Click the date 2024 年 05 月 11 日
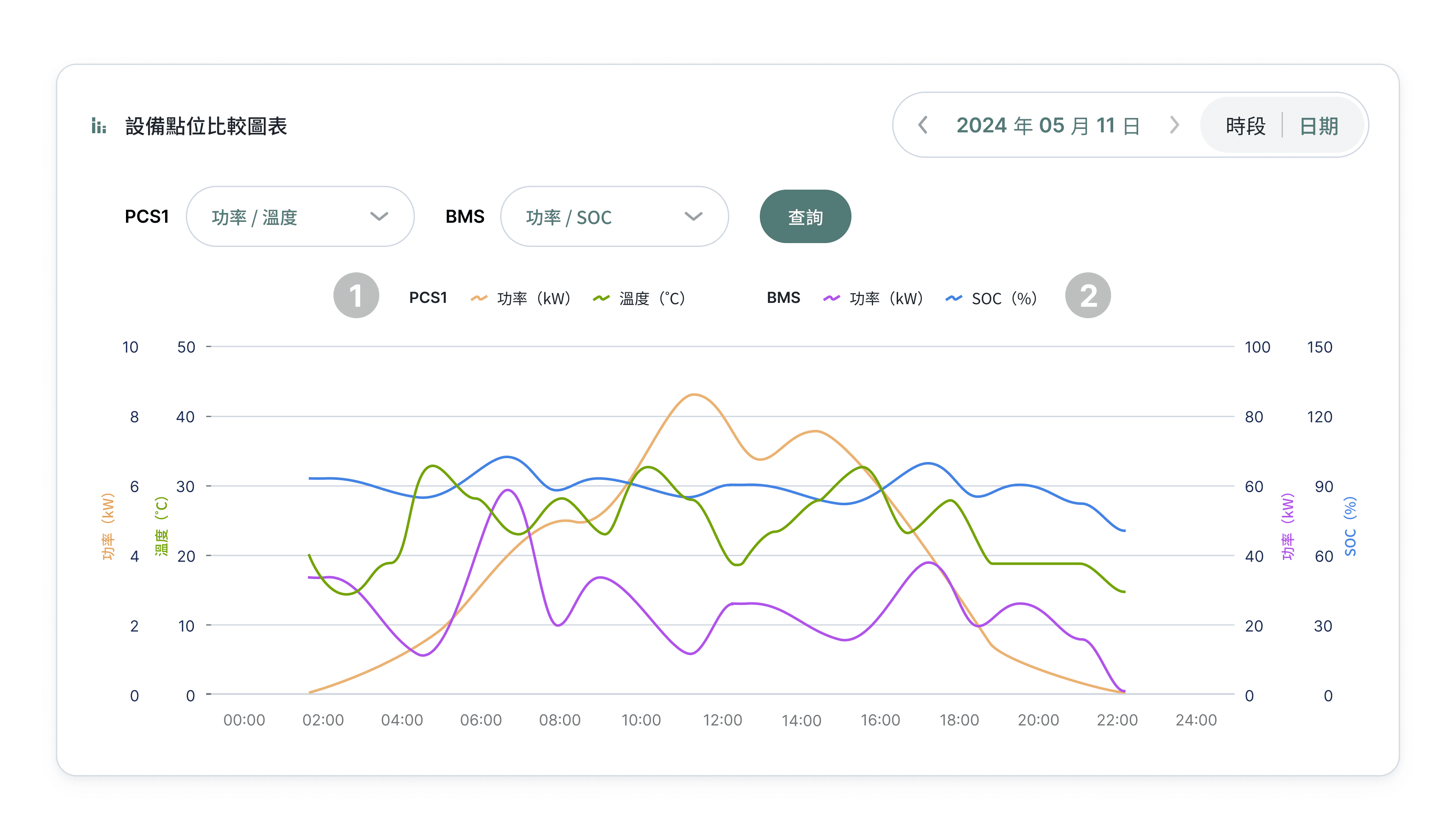Image resolution: width=1456 pixels, height=840 pixels. [1048, 125]
